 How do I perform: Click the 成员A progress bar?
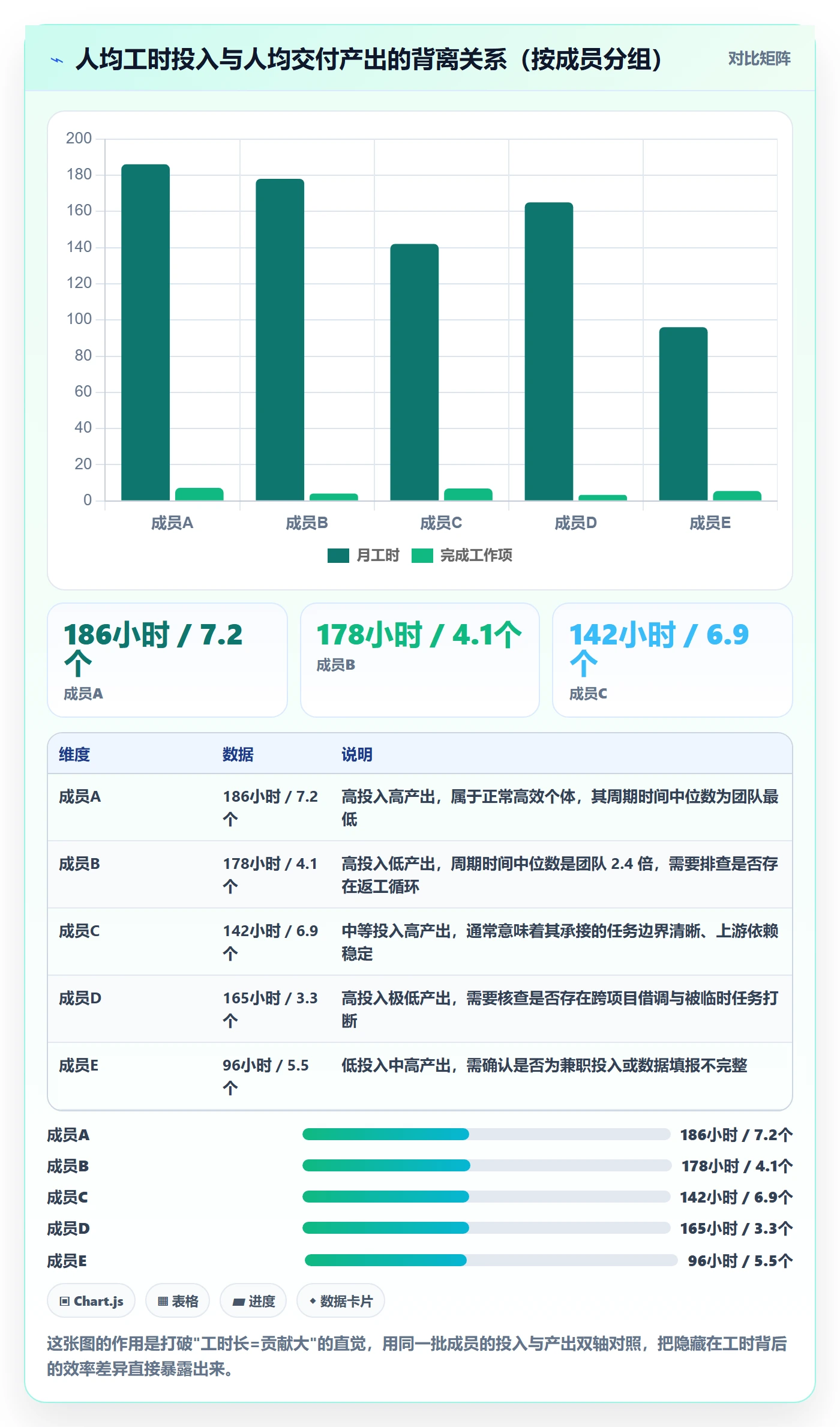pos(487,1134)
